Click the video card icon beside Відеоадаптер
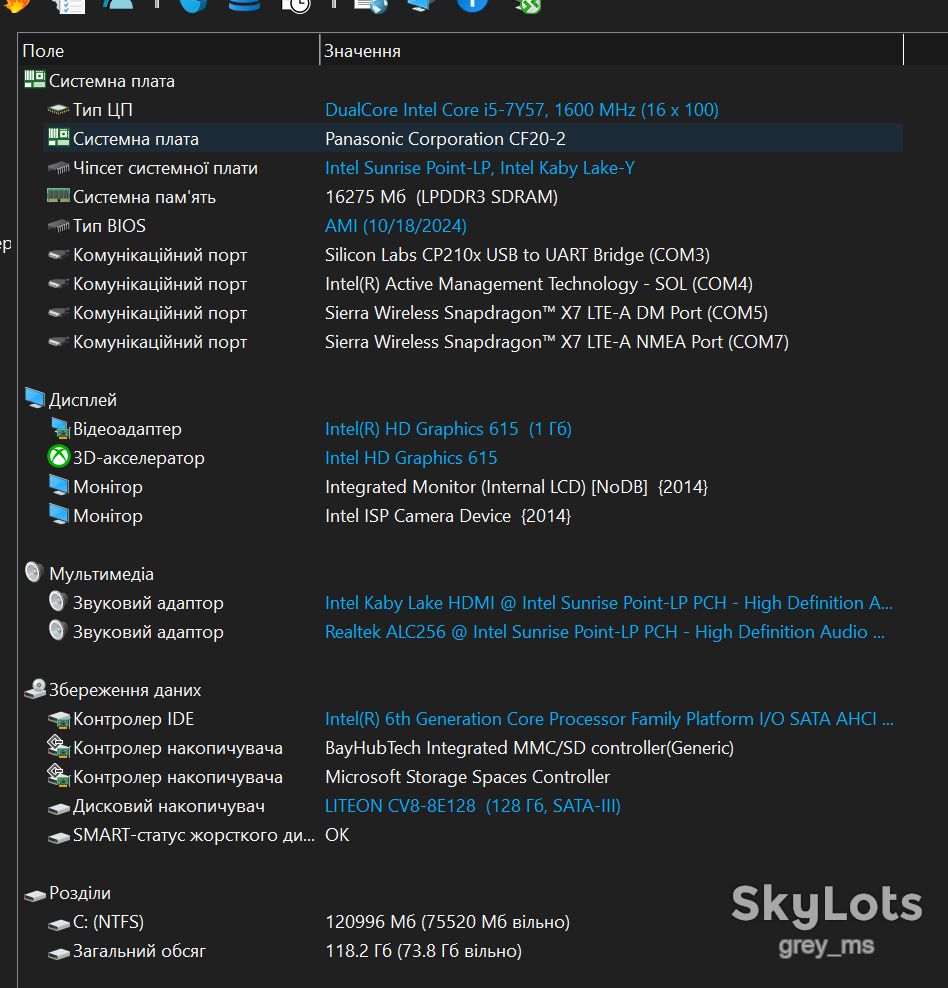Image resolution: width=948 pixels, height=988 pixels. pos(60,428)
